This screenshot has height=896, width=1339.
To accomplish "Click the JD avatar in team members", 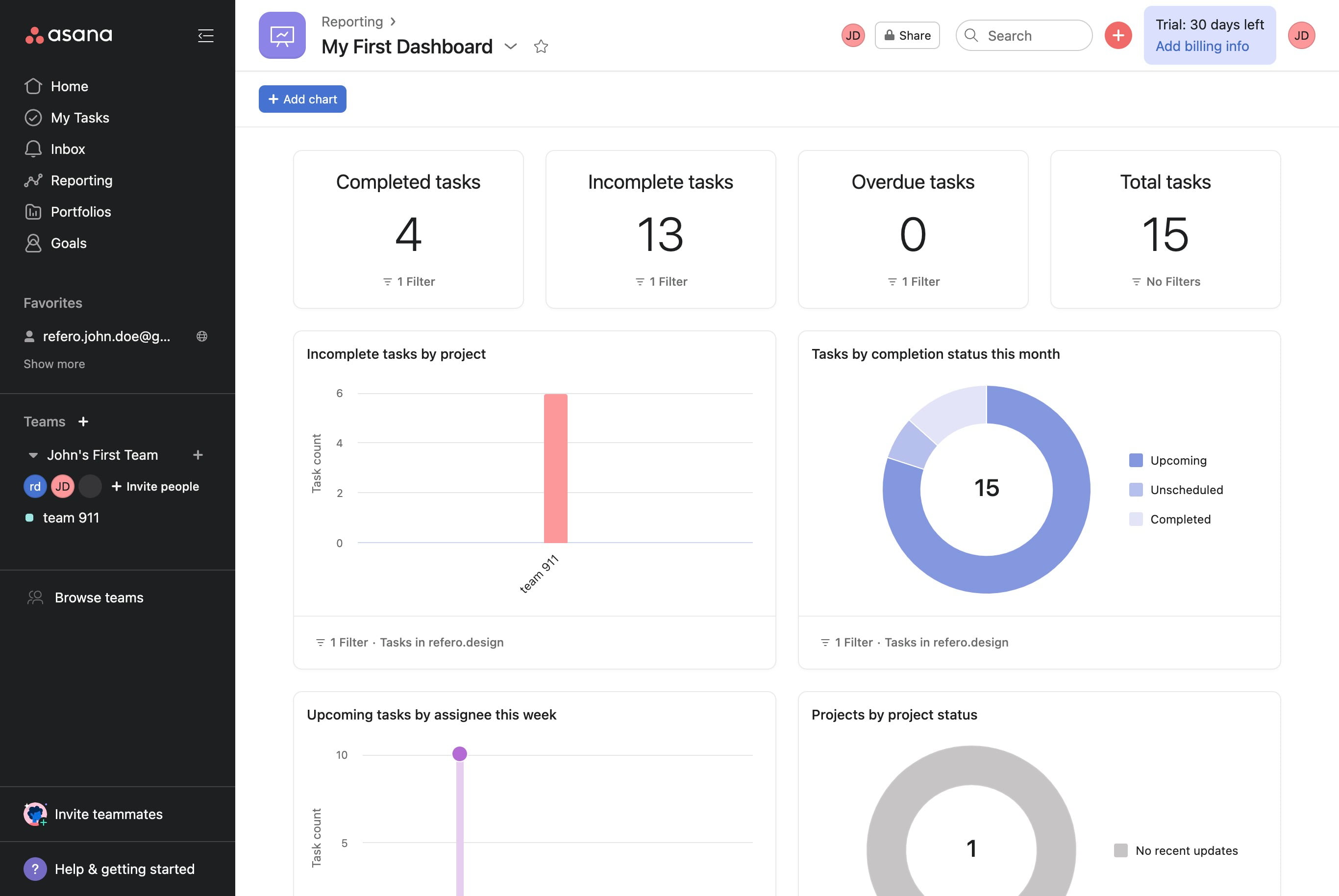I will (x=63, y=486).
